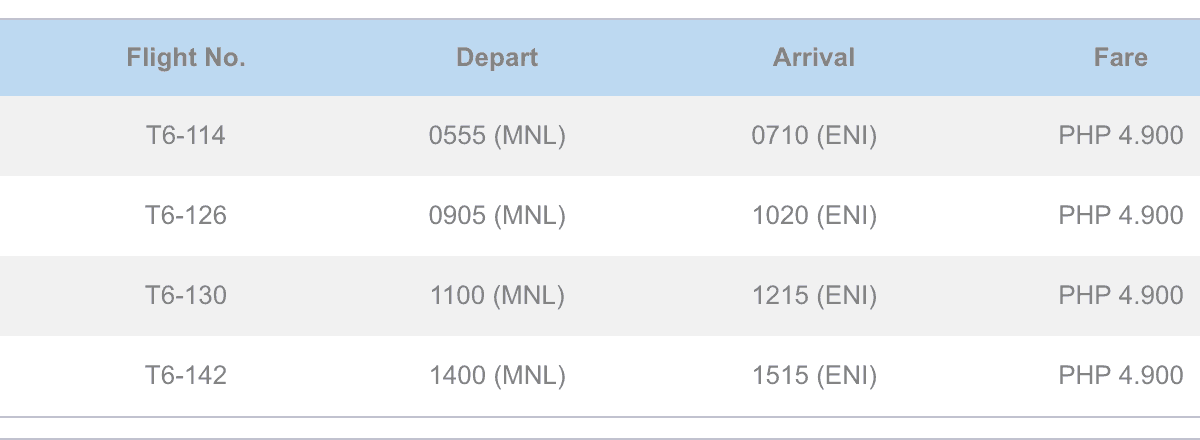Select flight number T6-130

tap(186, 296)
